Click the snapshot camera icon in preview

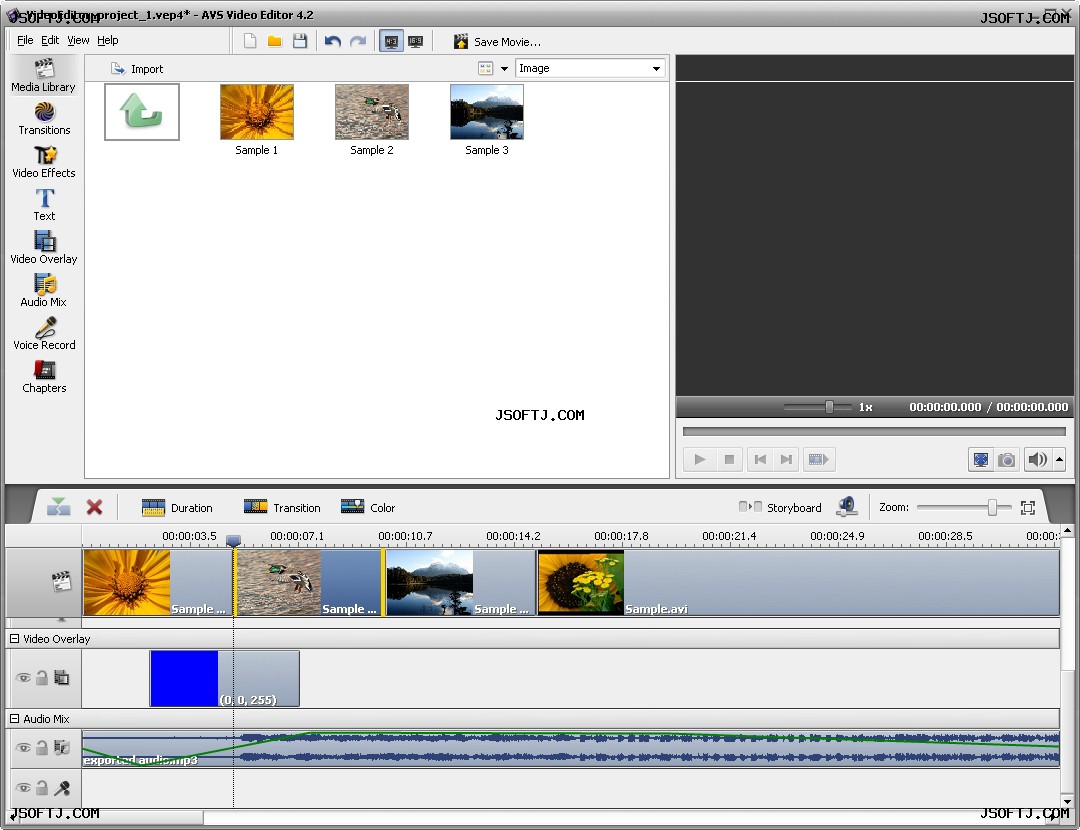(1006, 459)
